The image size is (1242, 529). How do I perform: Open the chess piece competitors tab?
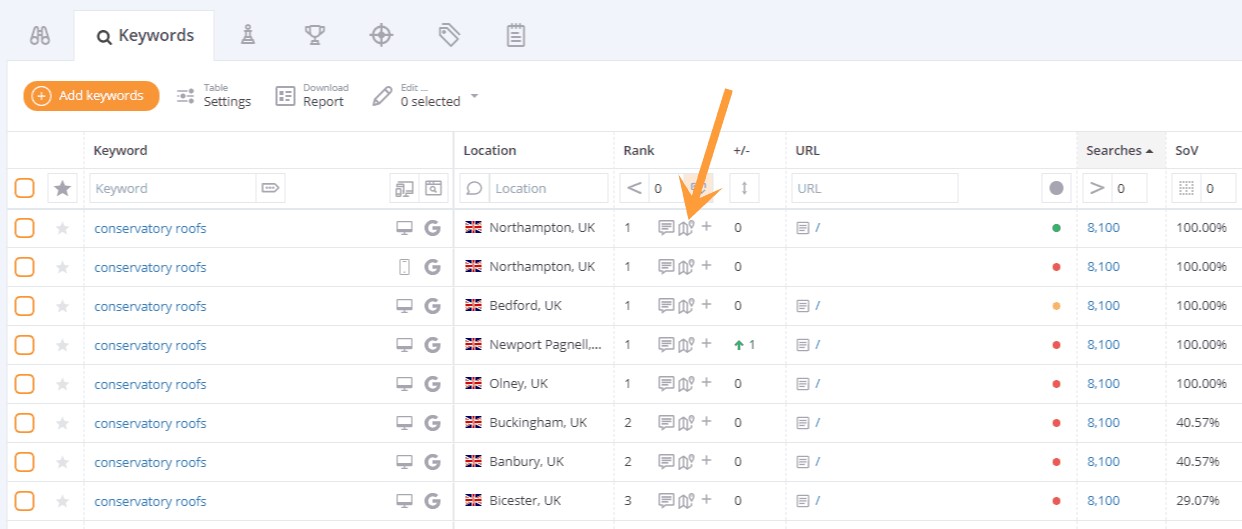247,36
